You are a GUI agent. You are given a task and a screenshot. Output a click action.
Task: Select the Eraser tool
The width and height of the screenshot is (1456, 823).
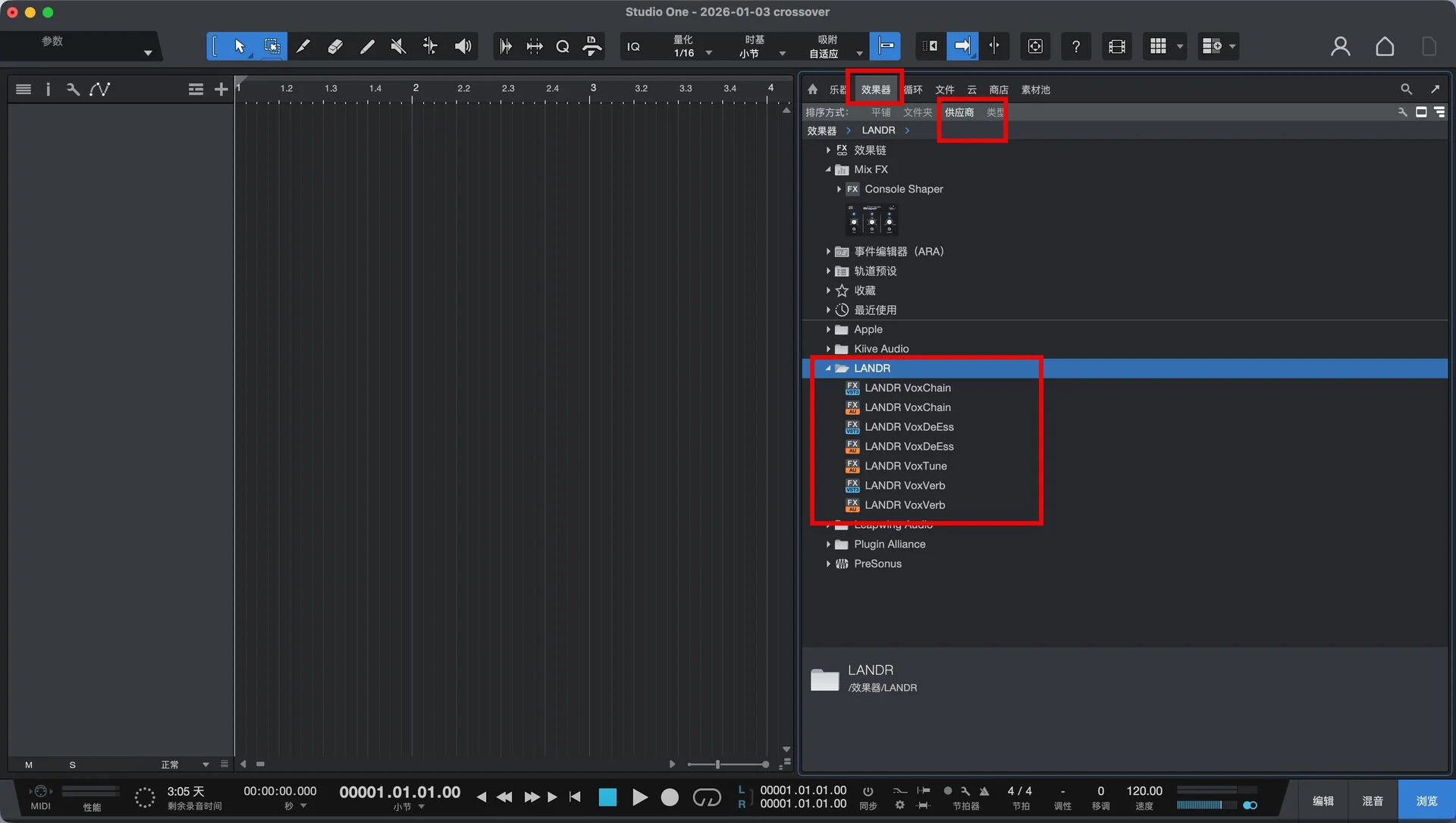point(334,47)
